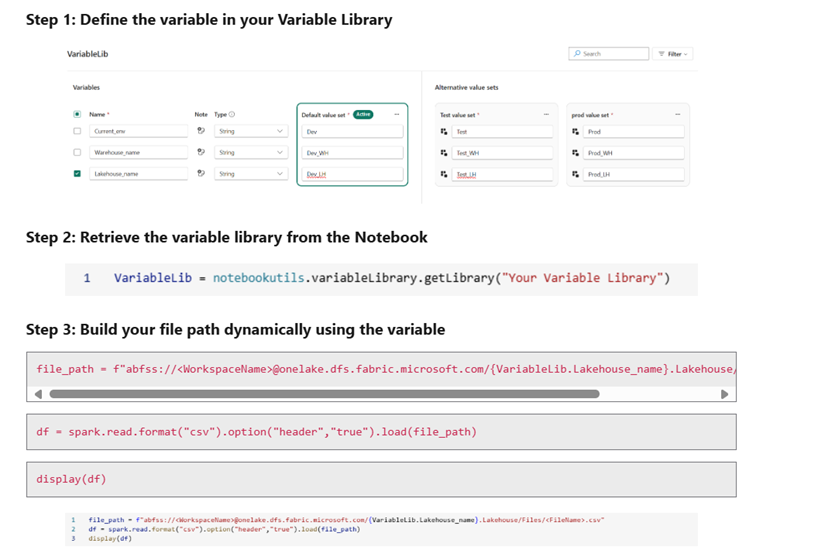Viewport: 825px width, 557px height.
Task: Toggle the select-all control beside Name
Action: [77, 114]
